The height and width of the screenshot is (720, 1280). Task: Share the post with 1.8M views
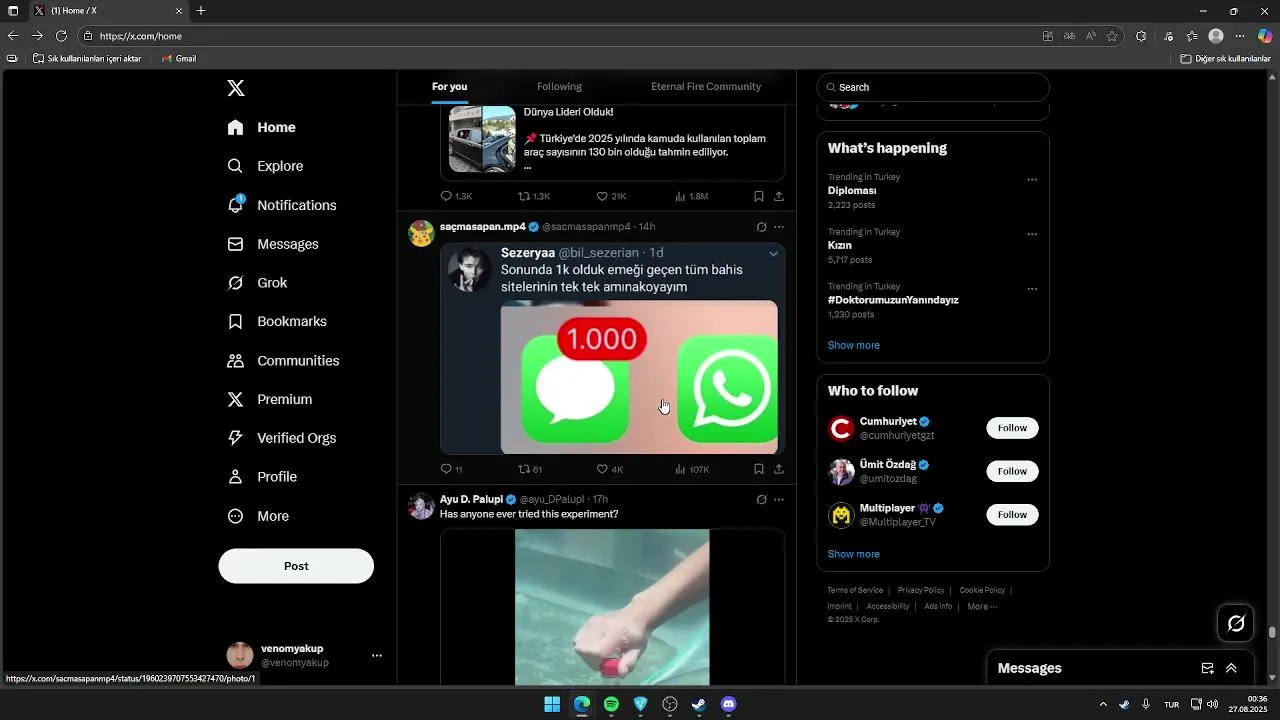tap(779, 197)
